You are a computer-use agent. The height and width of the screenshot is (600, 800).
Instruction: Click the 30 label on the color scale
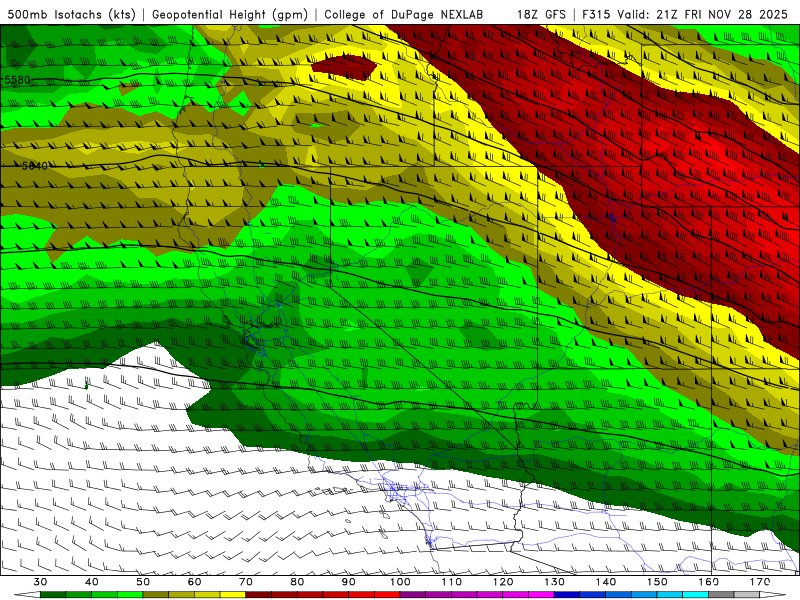40,582
